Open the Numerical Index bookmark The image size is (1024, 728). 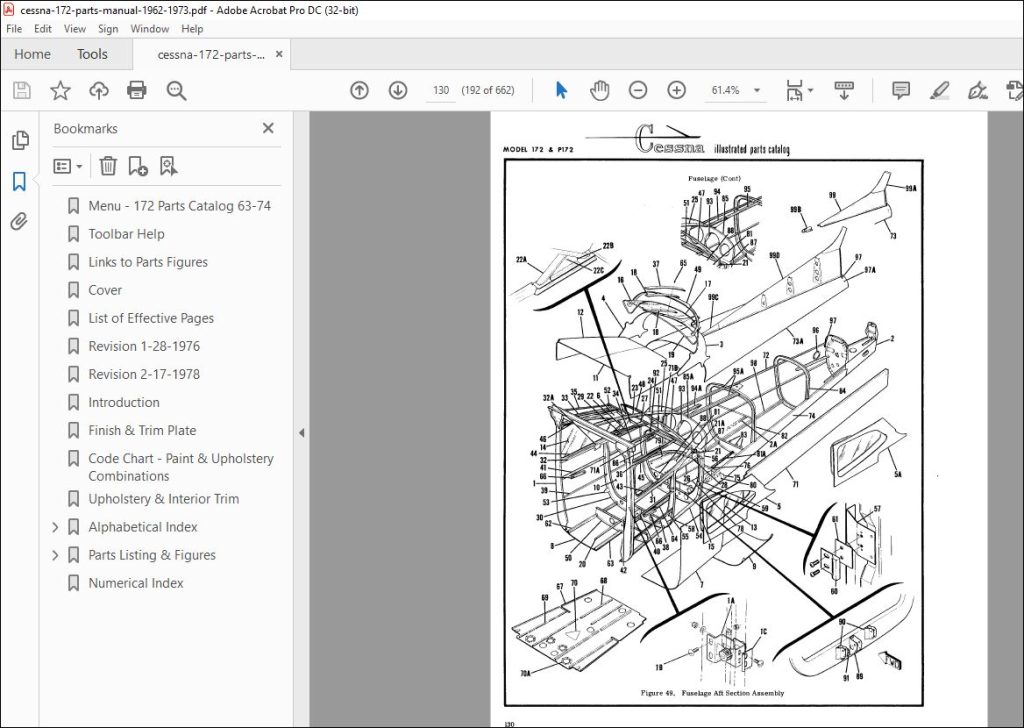point(136,583)
